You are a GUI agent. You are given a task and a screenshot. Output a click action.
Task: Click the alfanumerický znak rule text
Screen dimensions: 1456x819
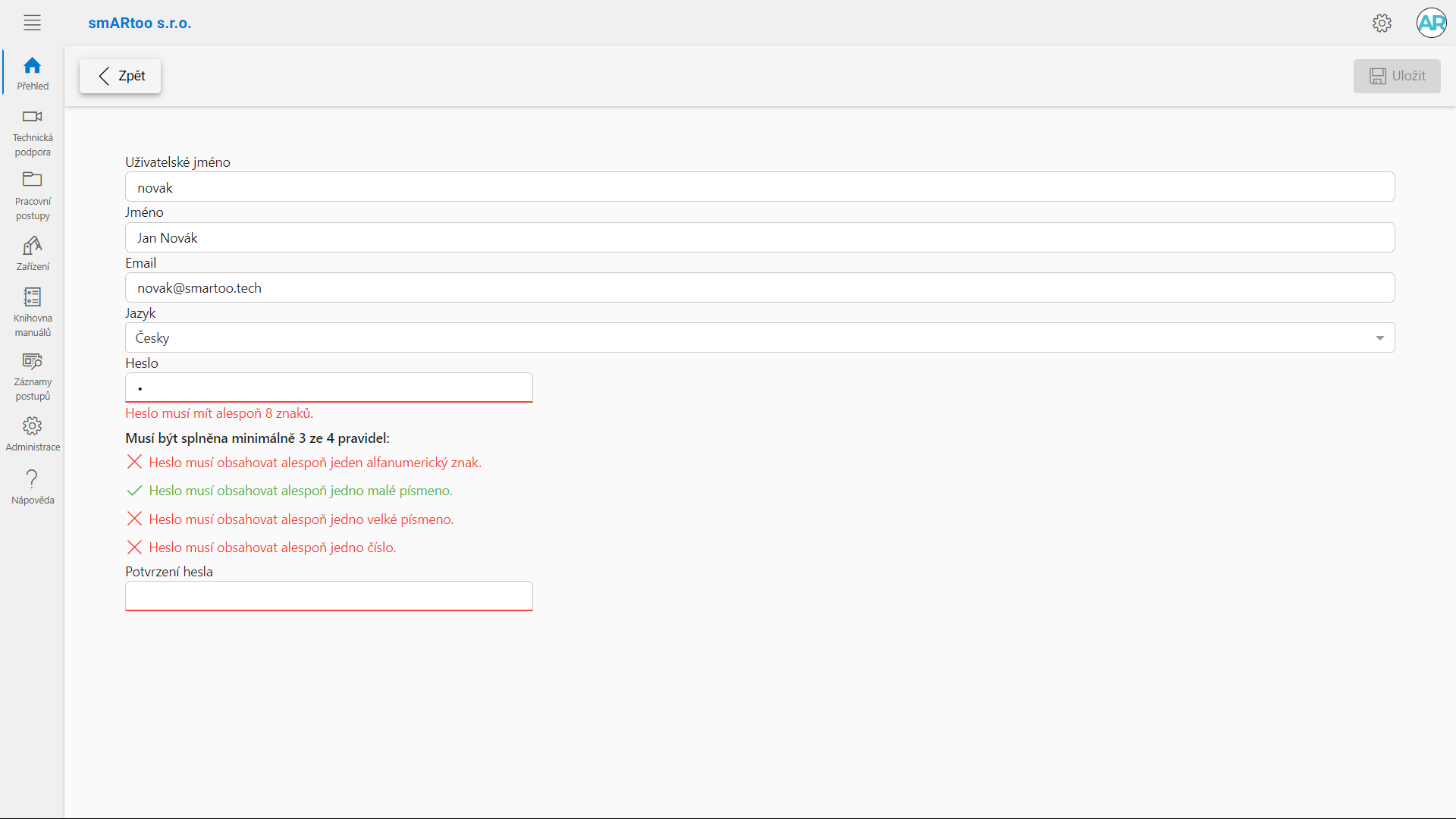point(315,463)
